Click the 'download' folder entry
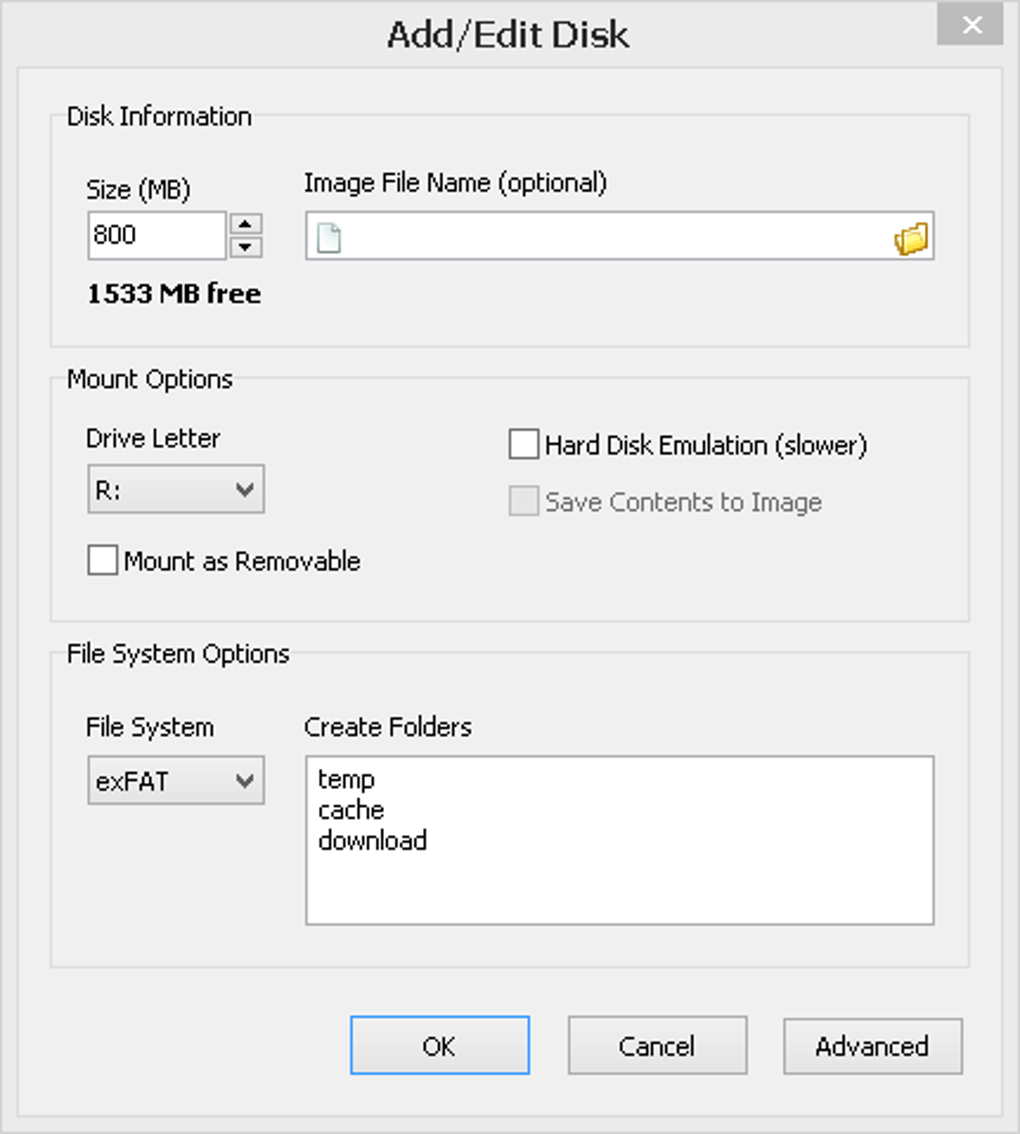Screen dimensions: 1020x1134 pyautogui.click(x=372, y=840)
